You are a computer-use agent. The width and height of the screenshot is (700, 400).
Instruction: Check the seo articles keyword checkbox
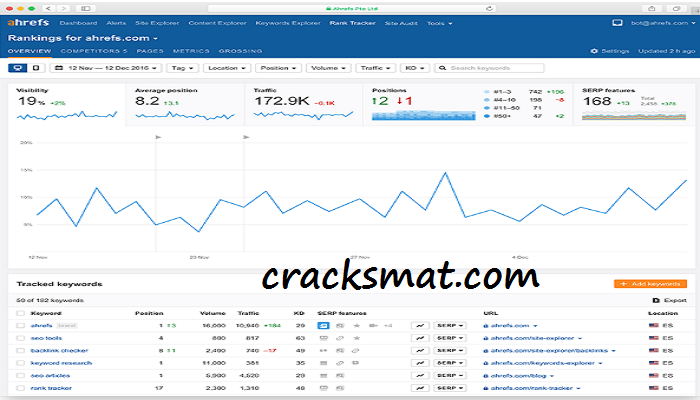(21, 375)
